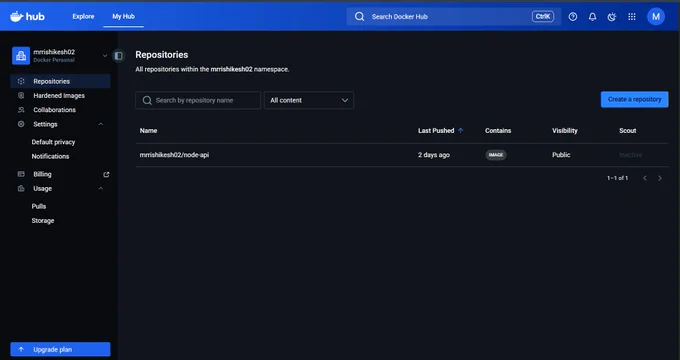
Task: Go to previous page arrow
Action: point(645,178)
